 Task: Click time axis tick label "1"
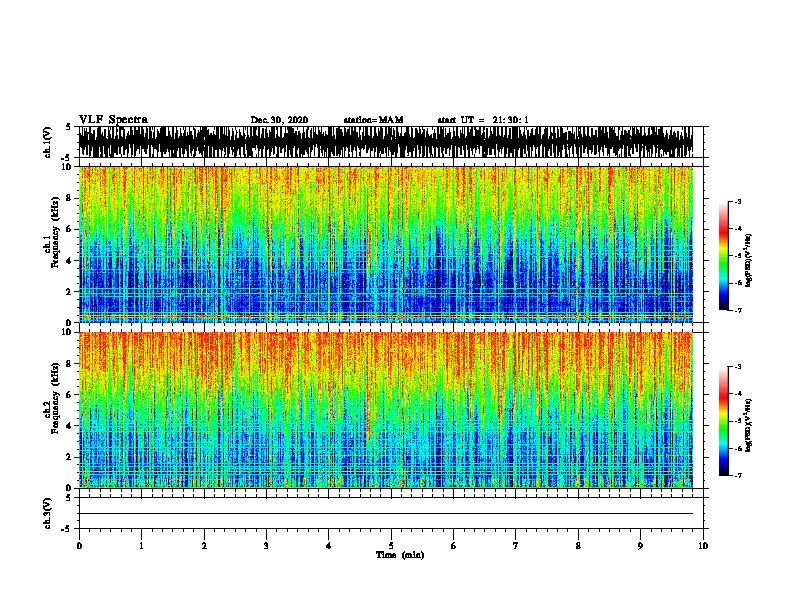(x=141, y=546)
